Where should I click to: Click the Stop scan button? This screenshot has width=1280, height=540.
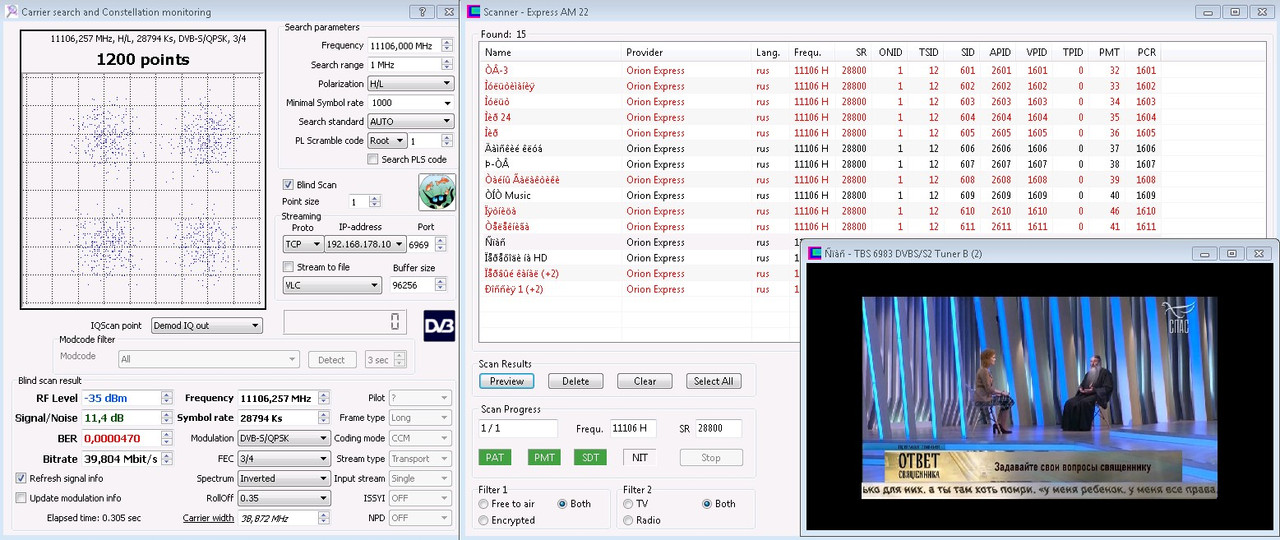[x=710, y=457]
